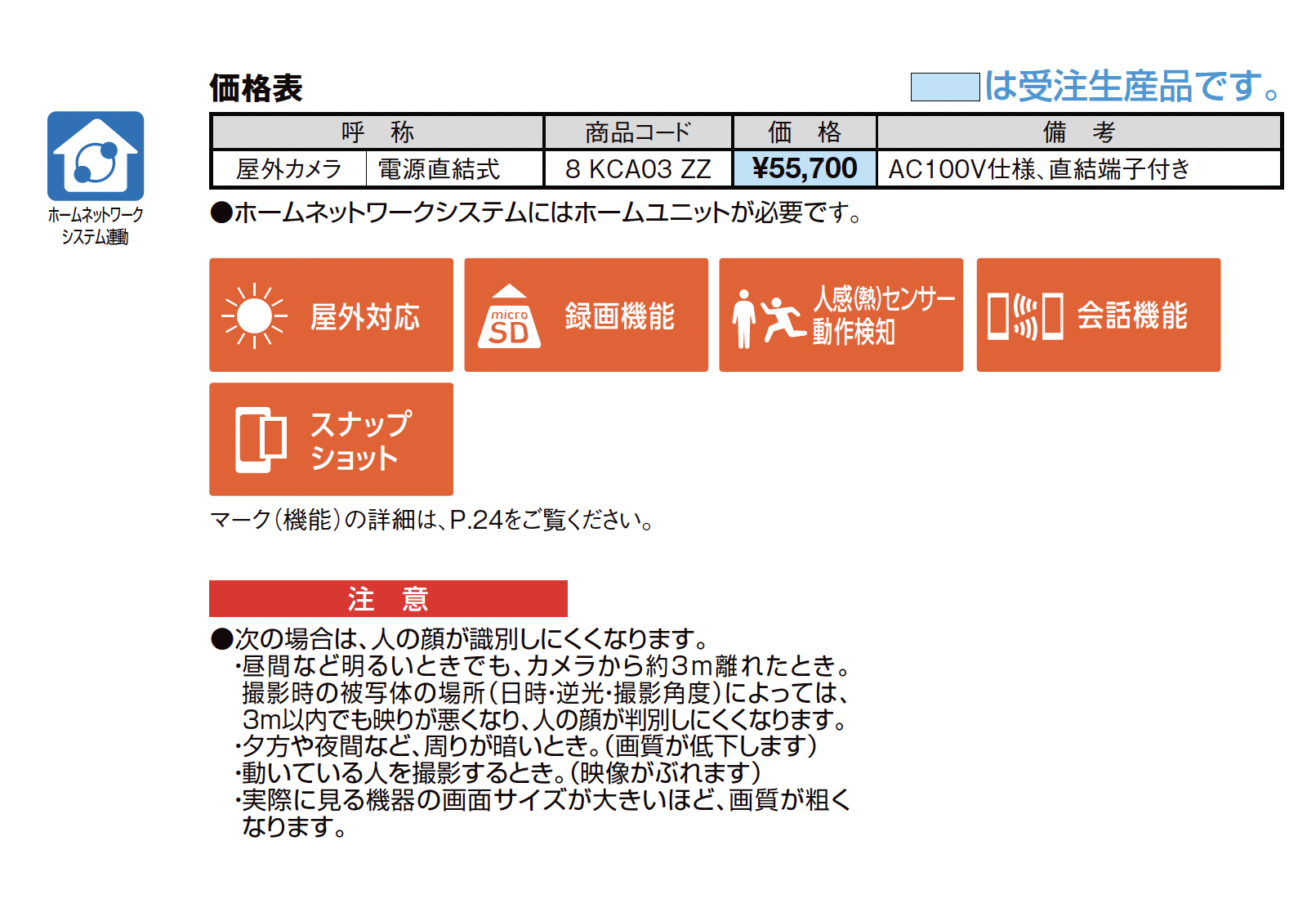Click the 商品コード column header
The image size is (1316, 908).
(x=638, y=132)
